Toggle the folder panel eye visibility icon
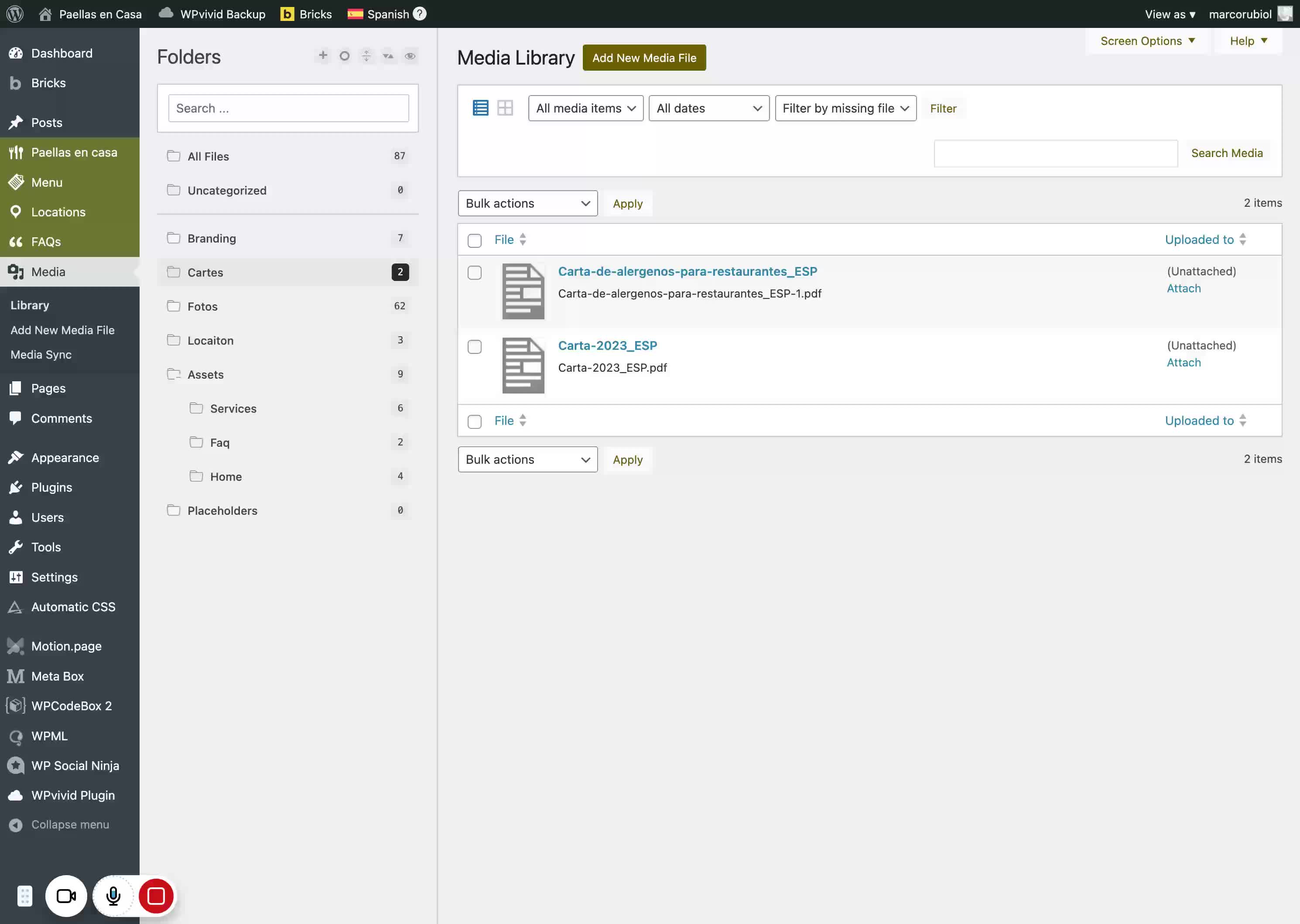 click(410, 56)
